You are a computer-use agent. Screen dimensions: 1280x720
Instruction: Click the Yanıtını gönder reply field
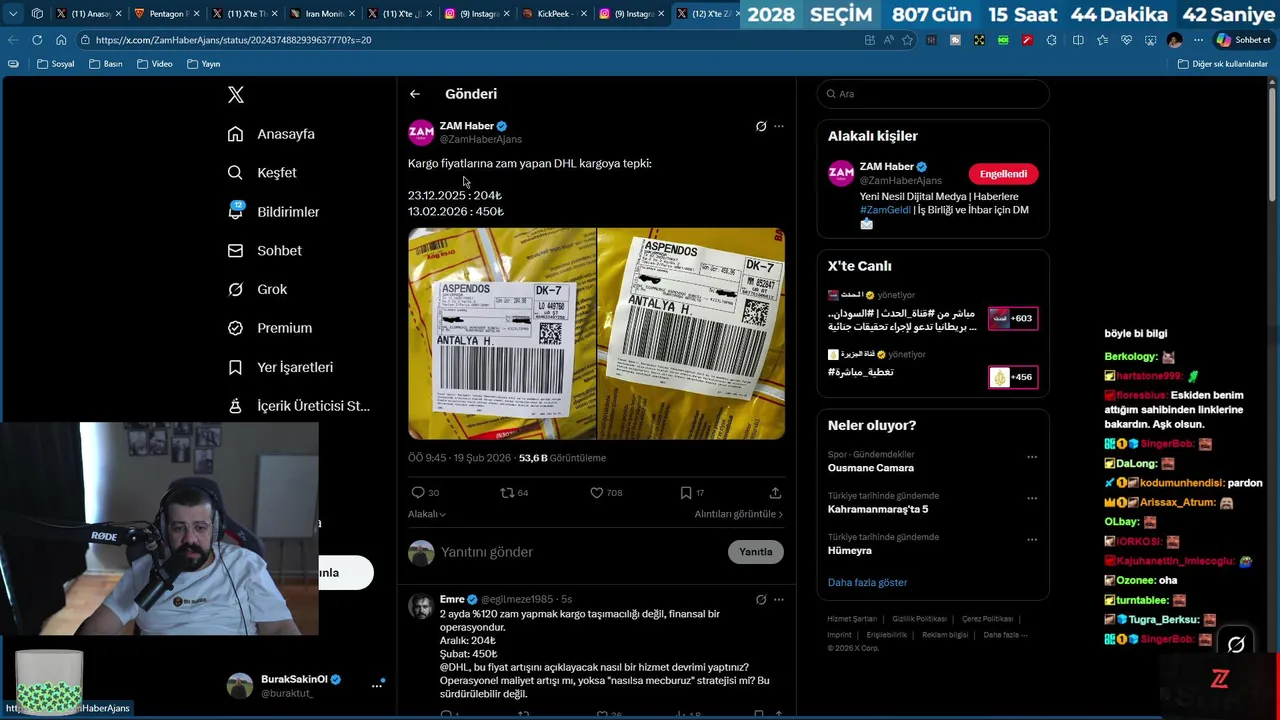(580, 552)
